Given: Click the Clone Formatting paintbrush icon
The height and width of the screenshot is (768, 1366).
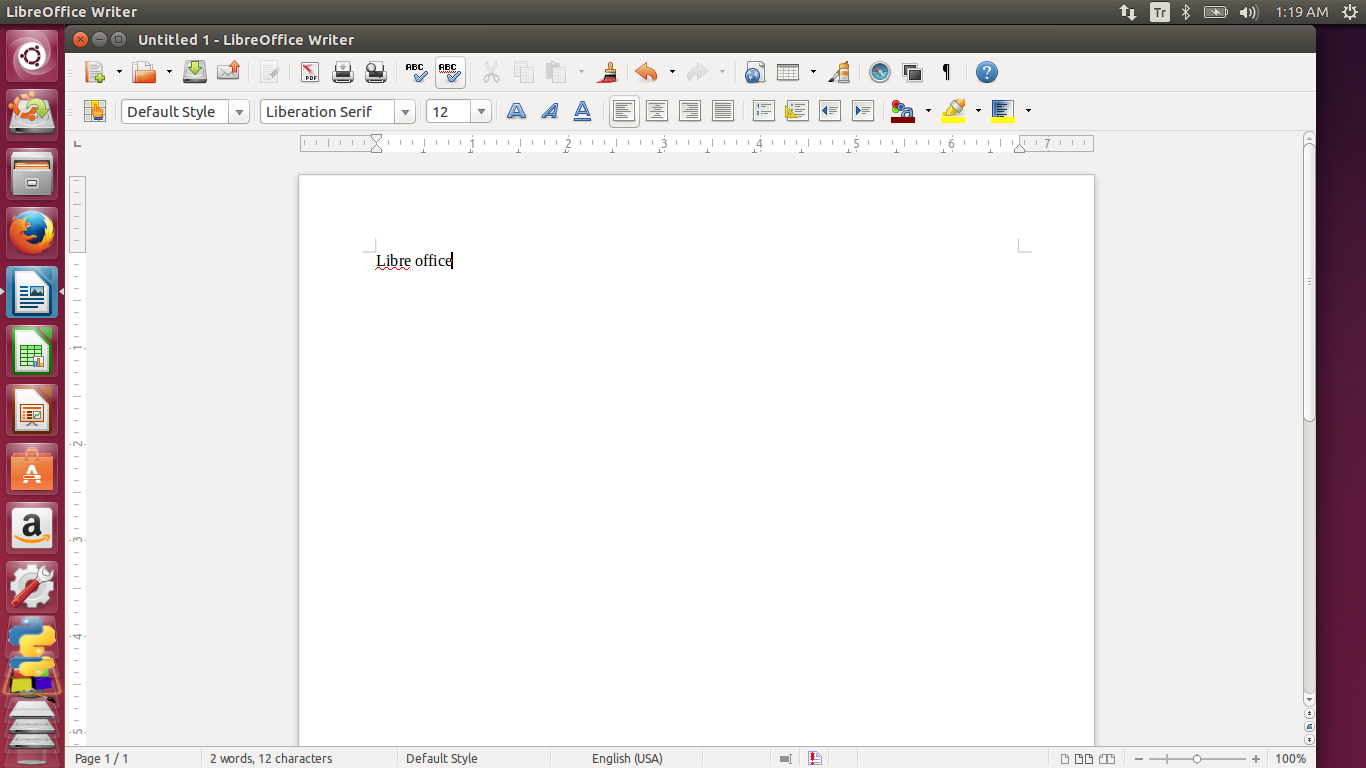Looking at the screenshot, I should pyautogui.click(x=608, y=72).
